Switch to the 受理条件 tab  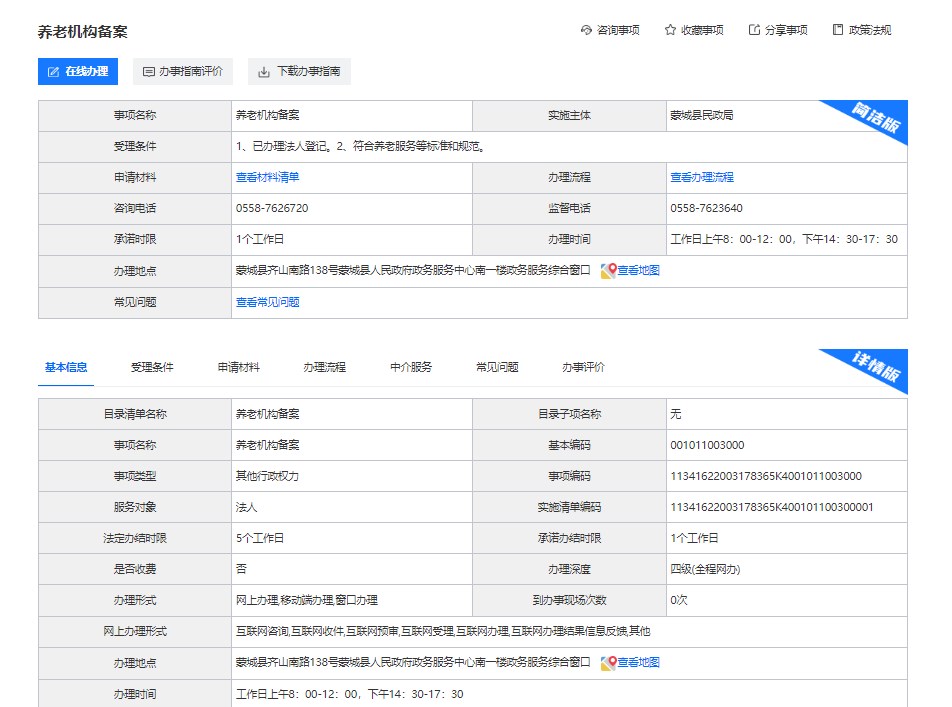[x=152, y=367]
